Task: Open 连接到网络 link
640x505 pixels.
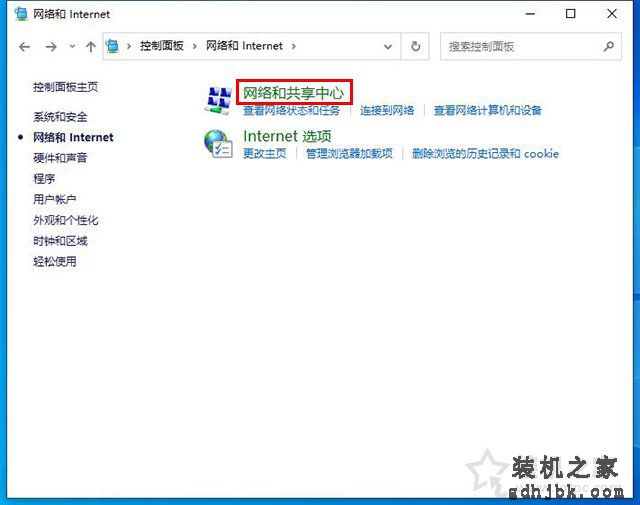Action: [387, 110]
